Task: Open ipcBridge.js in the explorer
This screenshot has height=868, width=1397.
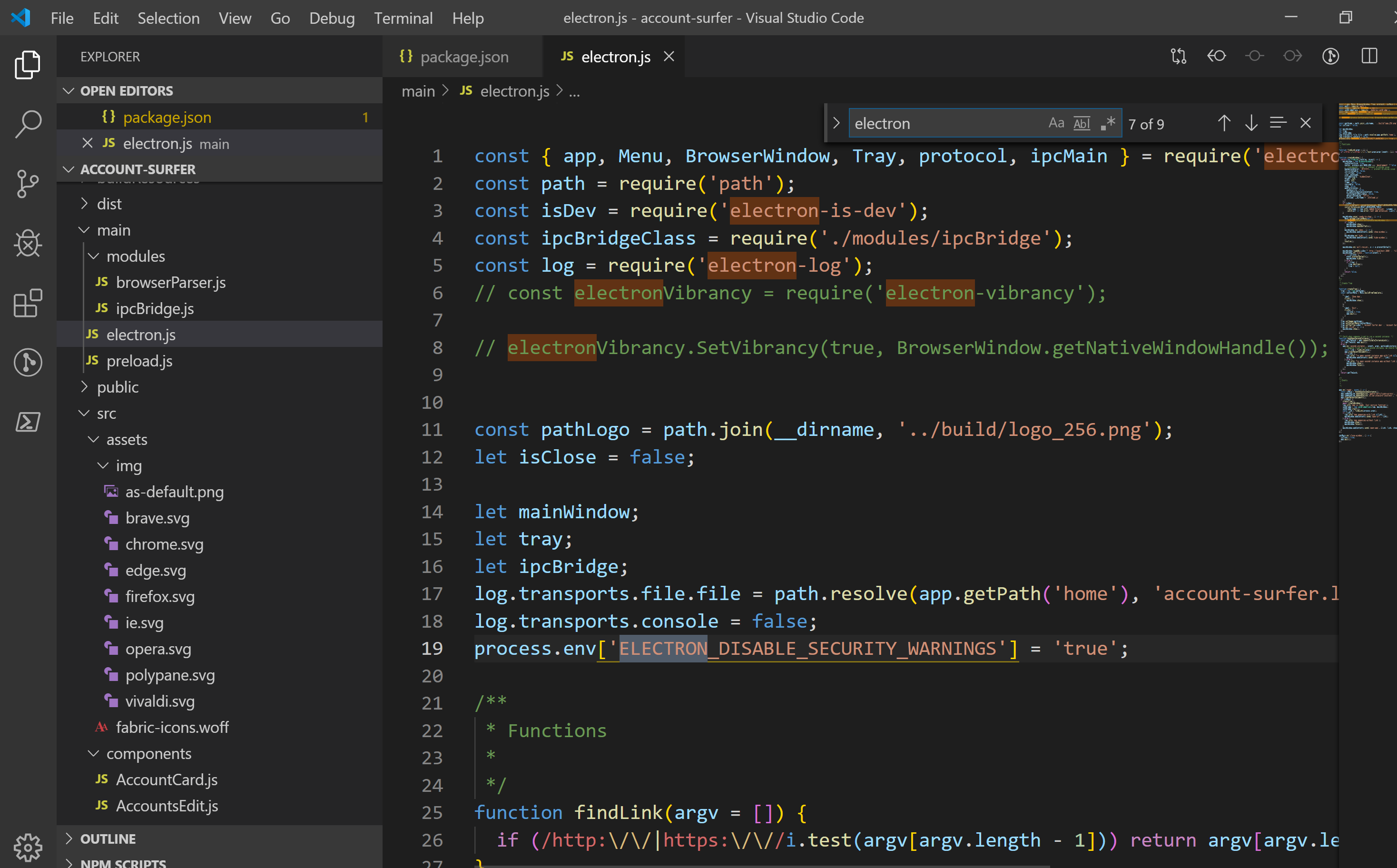Action: pyautogui.click(x=154, y=309)
